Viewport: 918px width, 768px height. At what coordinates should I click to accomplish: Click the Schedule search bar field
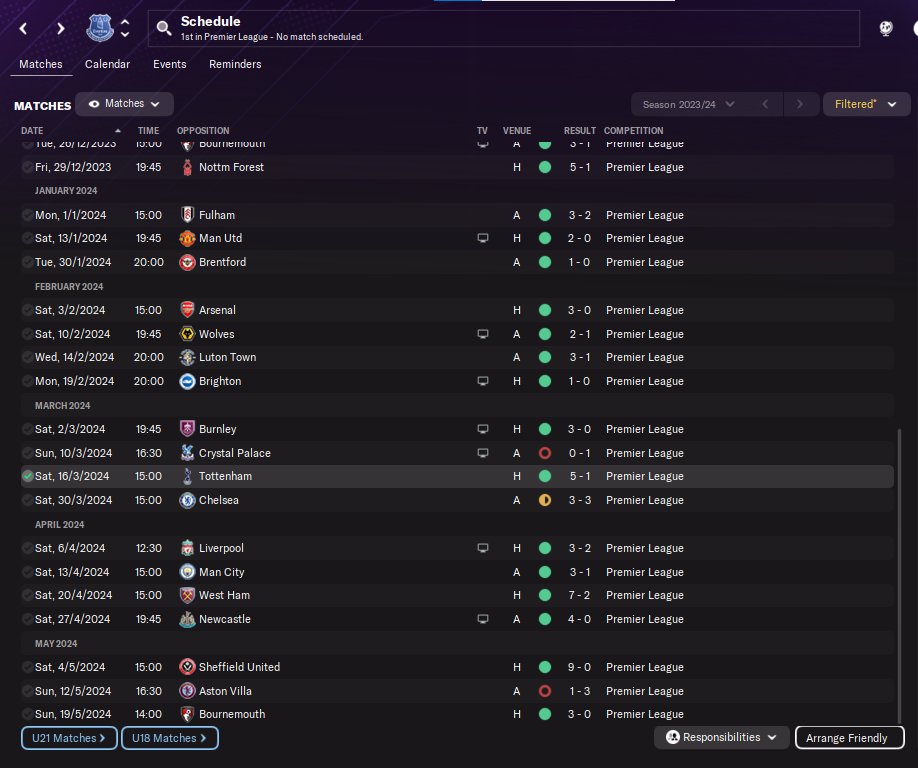point(503,28)
